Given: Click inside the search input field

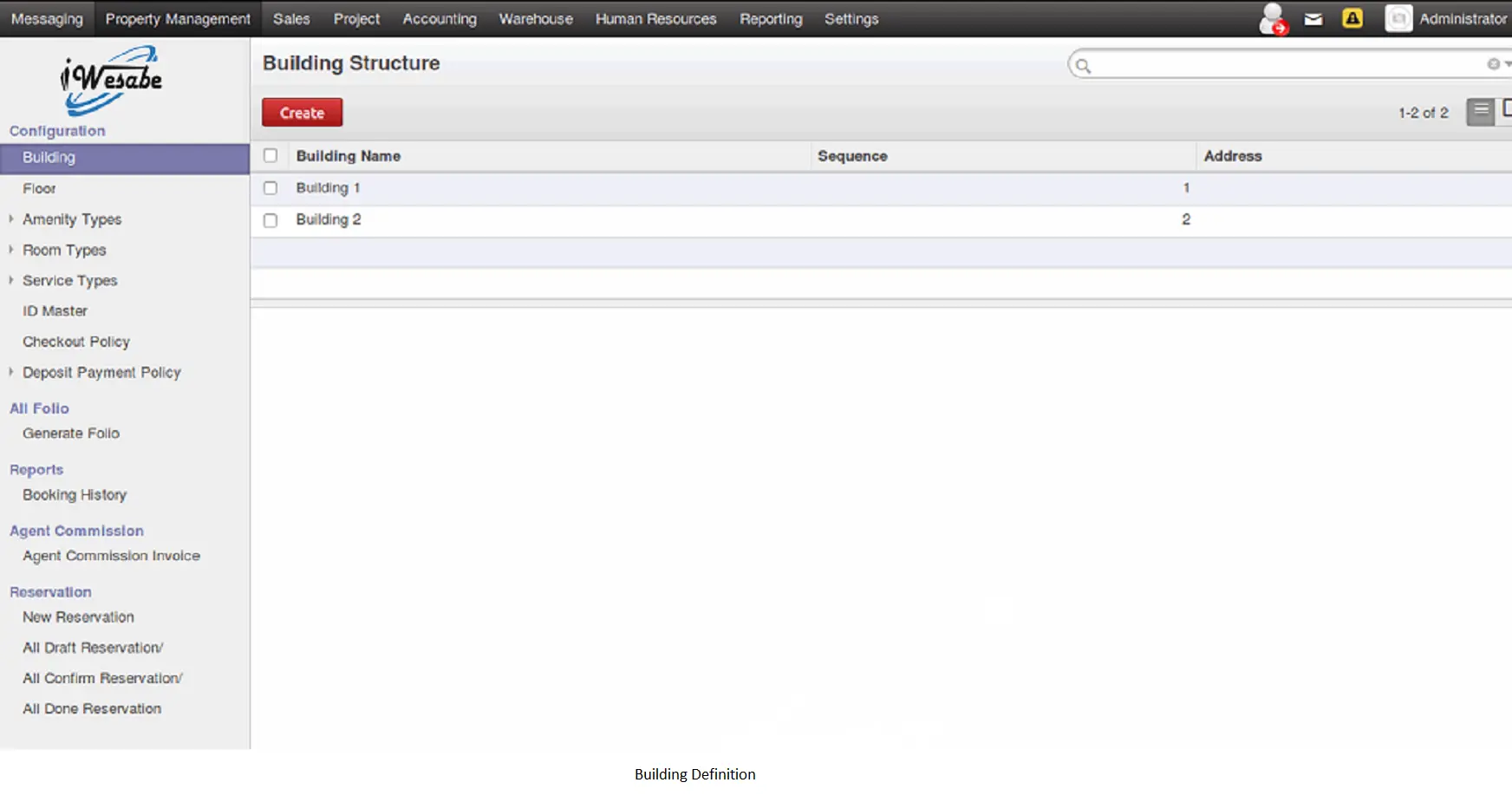Looking at the screenshot, I should click(1283, 65).
